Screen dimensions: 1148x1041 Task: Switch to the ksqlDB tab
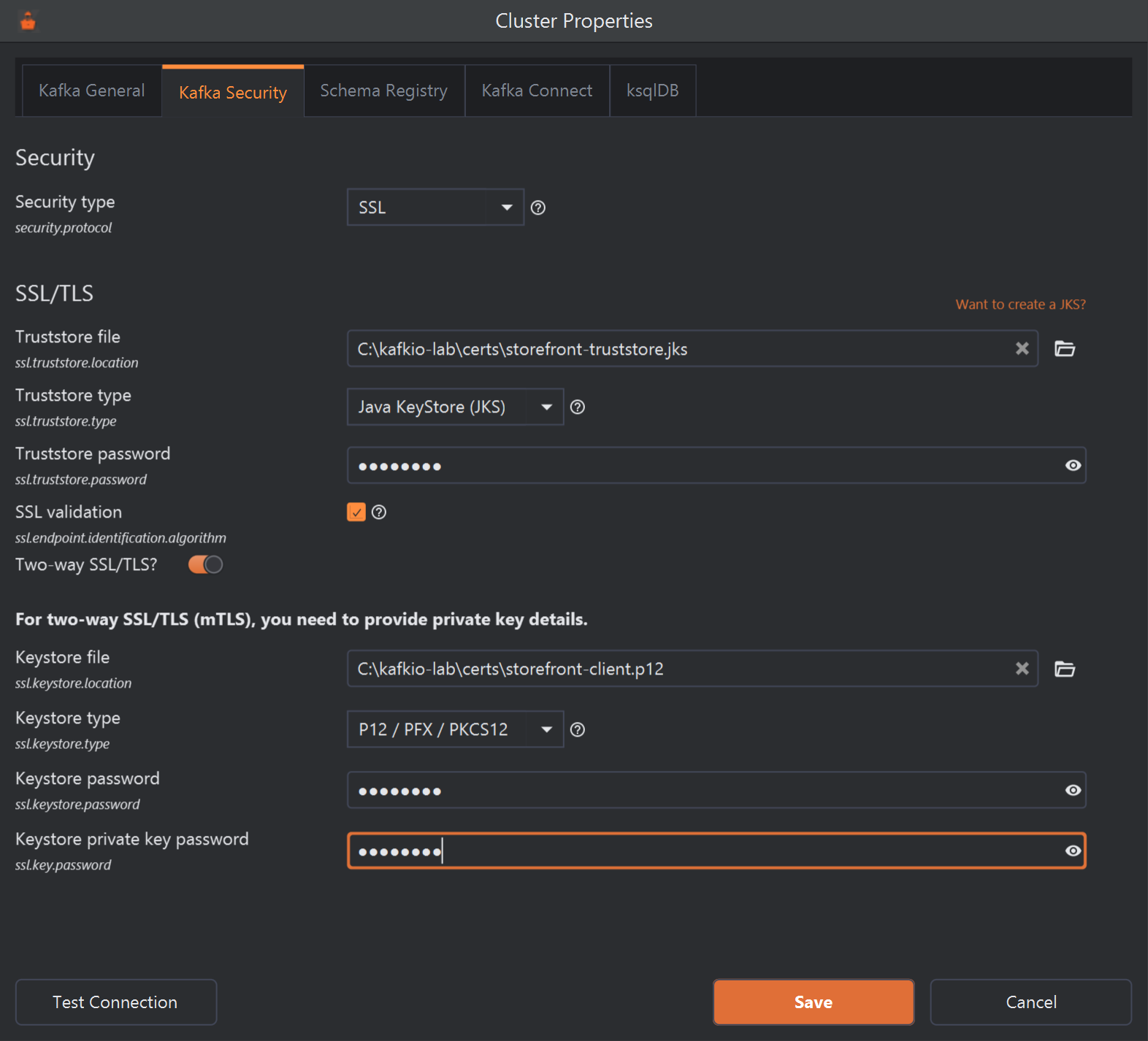(653, 91)
